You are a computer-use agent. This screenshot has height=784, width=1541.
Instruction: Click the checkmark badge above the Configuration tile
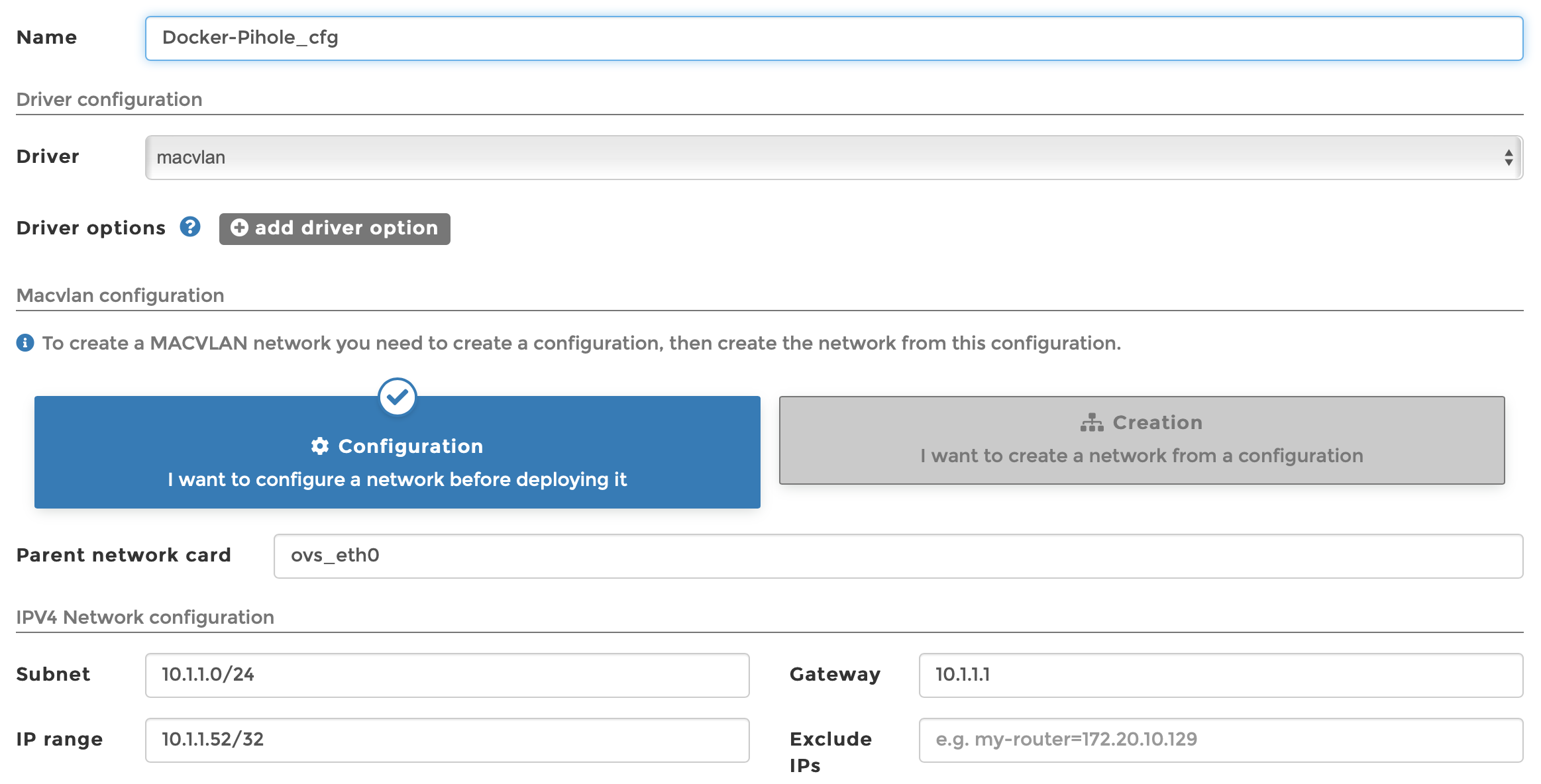pyautogui.click(x=398, y=397)
